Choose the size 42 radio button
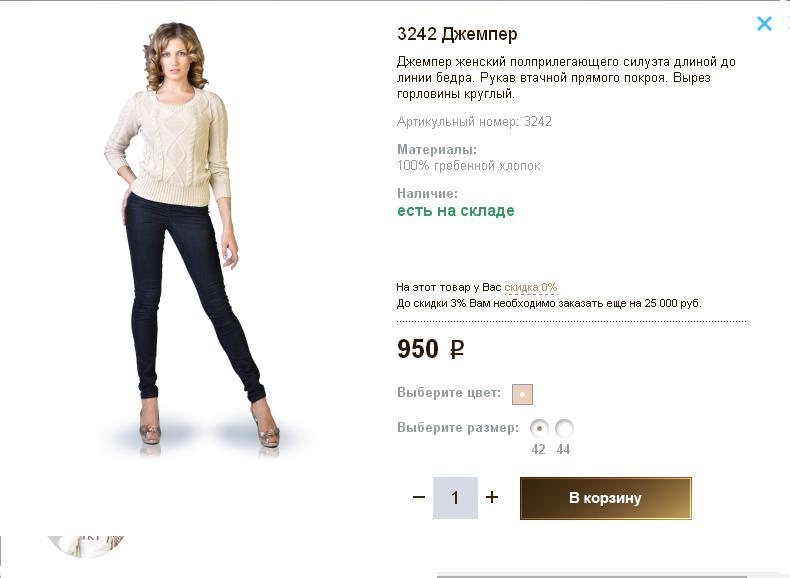 pos(540,428)
